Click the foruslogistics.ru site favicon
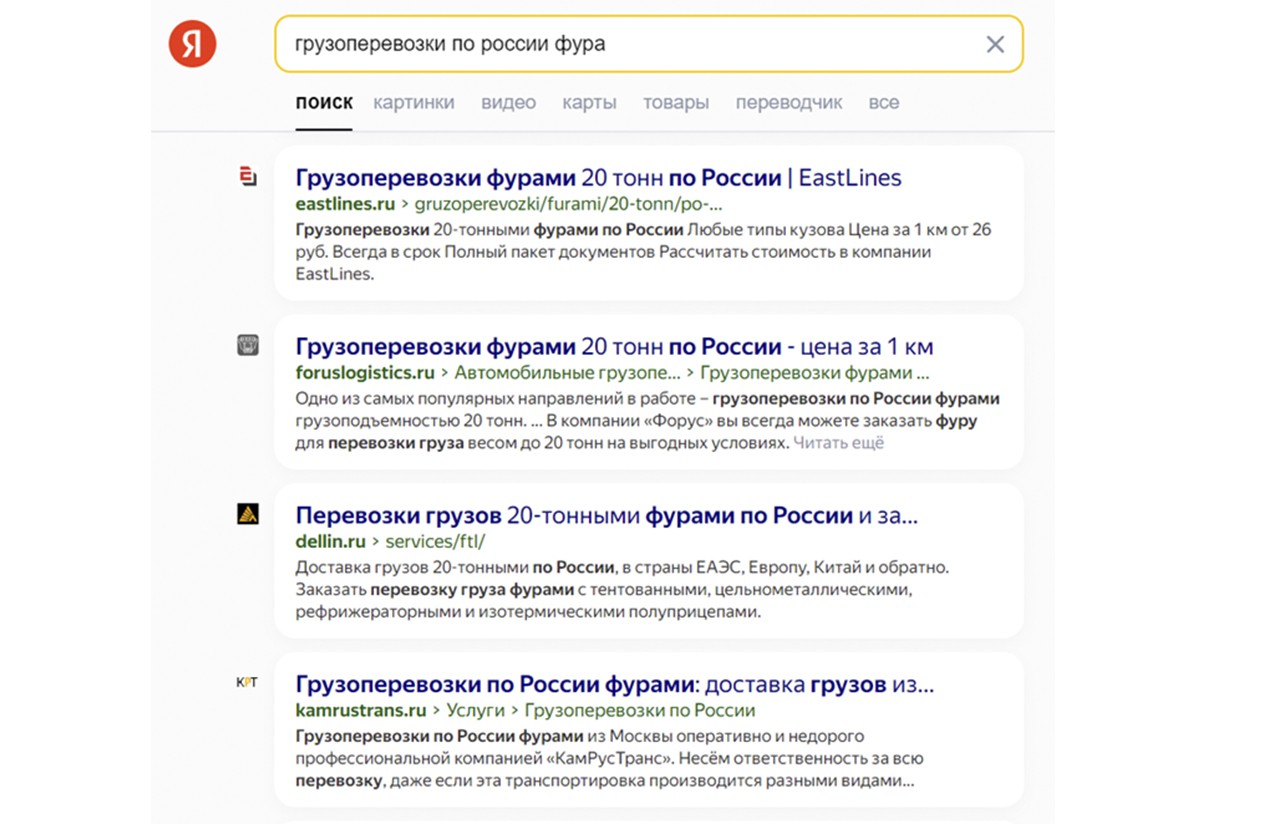The width and height of the screenshot is (1272, 834). coord(248,346)
